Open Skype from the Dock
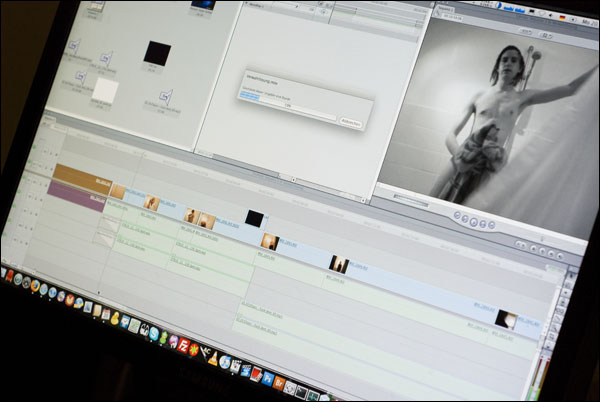The height and width of the screenshot is (402, 600). (154, 332)
